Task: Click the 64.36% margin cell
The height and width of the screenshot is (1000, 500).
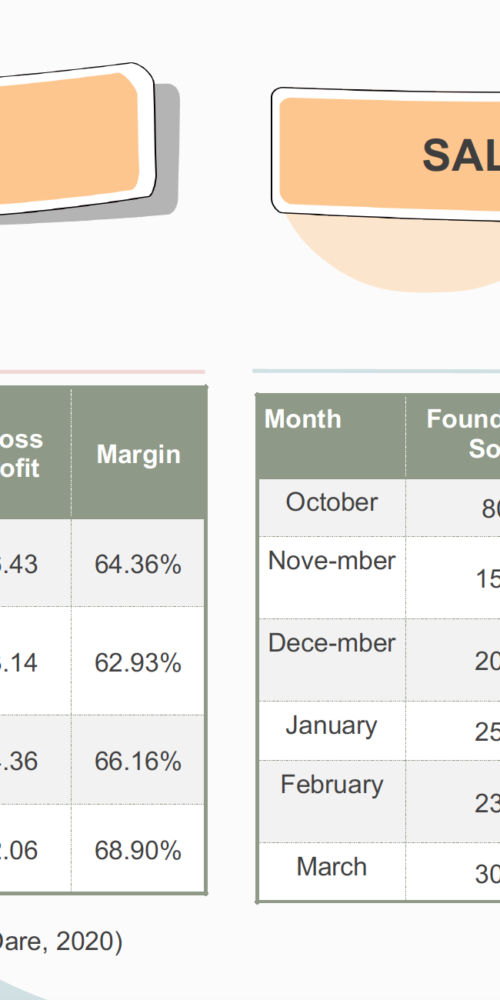Action: click(x=138, y=563)
